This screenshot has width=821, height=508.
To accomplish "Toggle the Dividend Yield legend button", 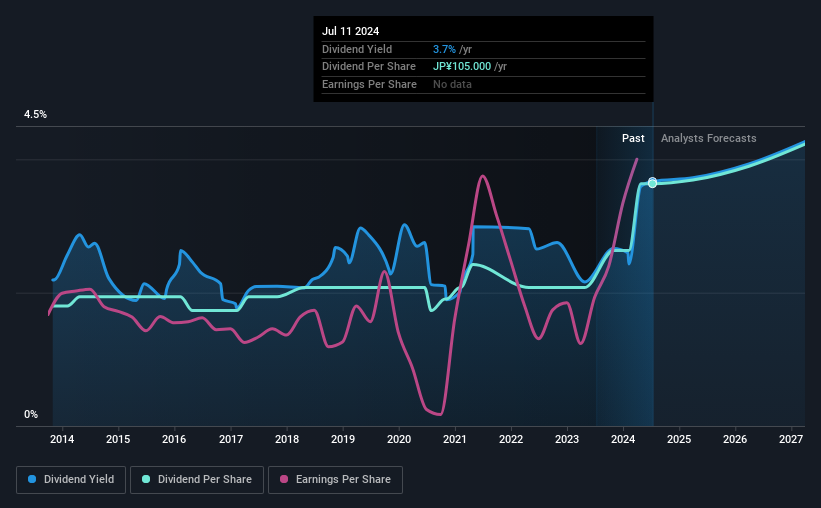I will (71, 480).
